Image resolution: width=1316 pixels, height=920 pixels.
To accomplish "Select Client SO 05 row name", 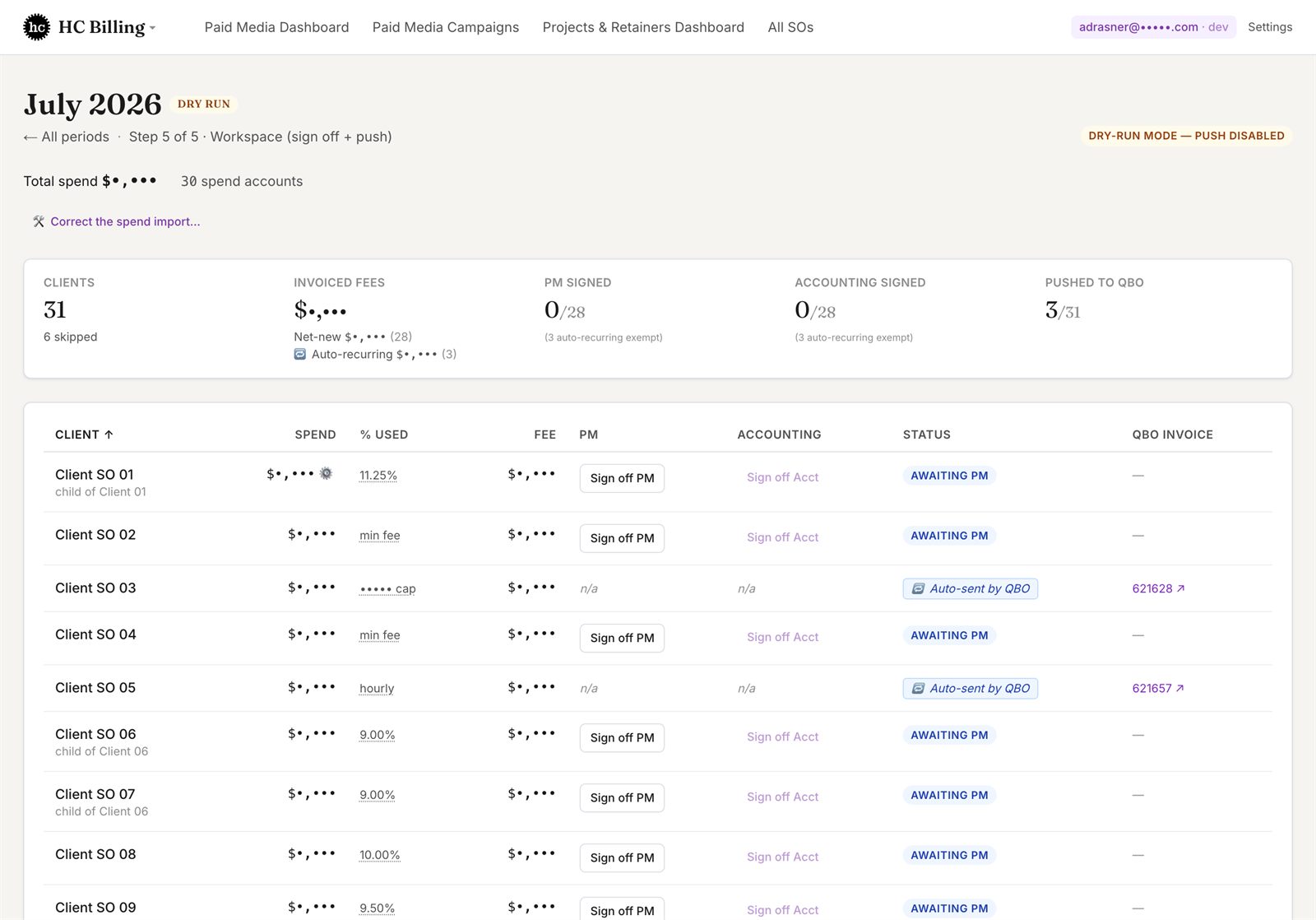I will [95, 688].
